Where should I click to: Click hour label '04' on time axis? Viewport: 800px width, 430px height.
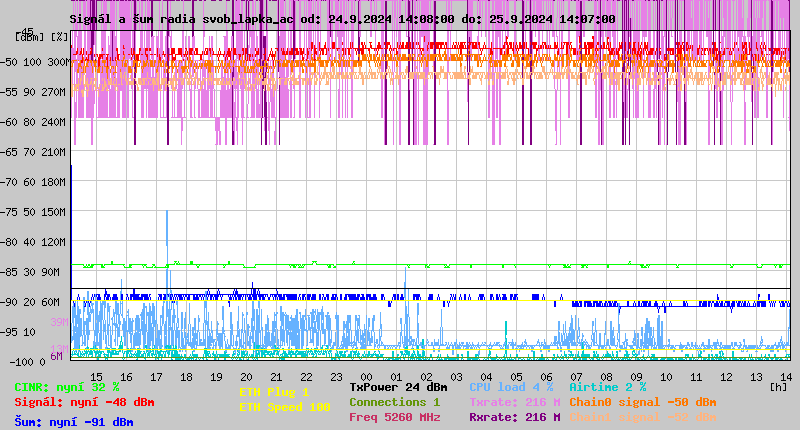click(486, 377)
